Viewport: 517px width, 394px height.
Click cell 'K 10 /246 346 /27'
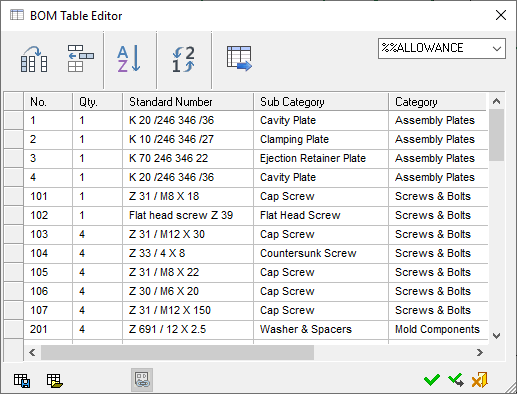pyautogui.click(x=188, y=139)
